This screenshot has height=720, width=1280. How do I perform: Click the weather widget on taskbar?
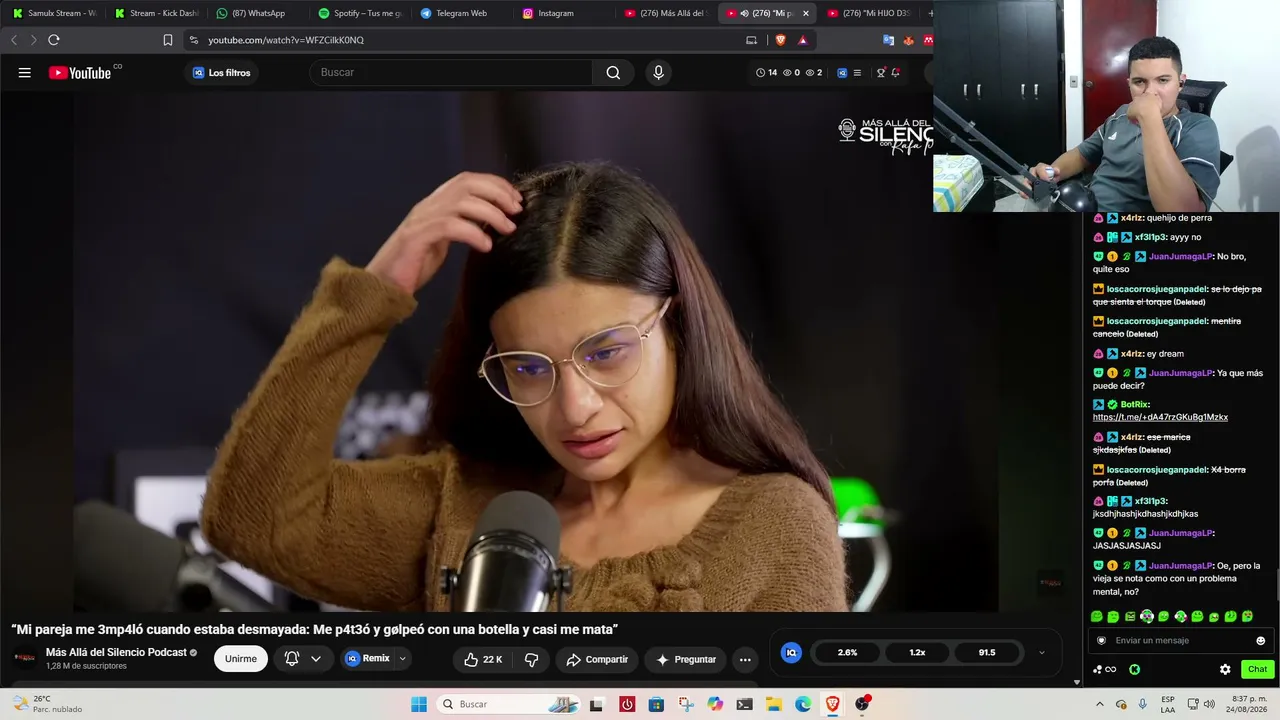pos(46,704)
